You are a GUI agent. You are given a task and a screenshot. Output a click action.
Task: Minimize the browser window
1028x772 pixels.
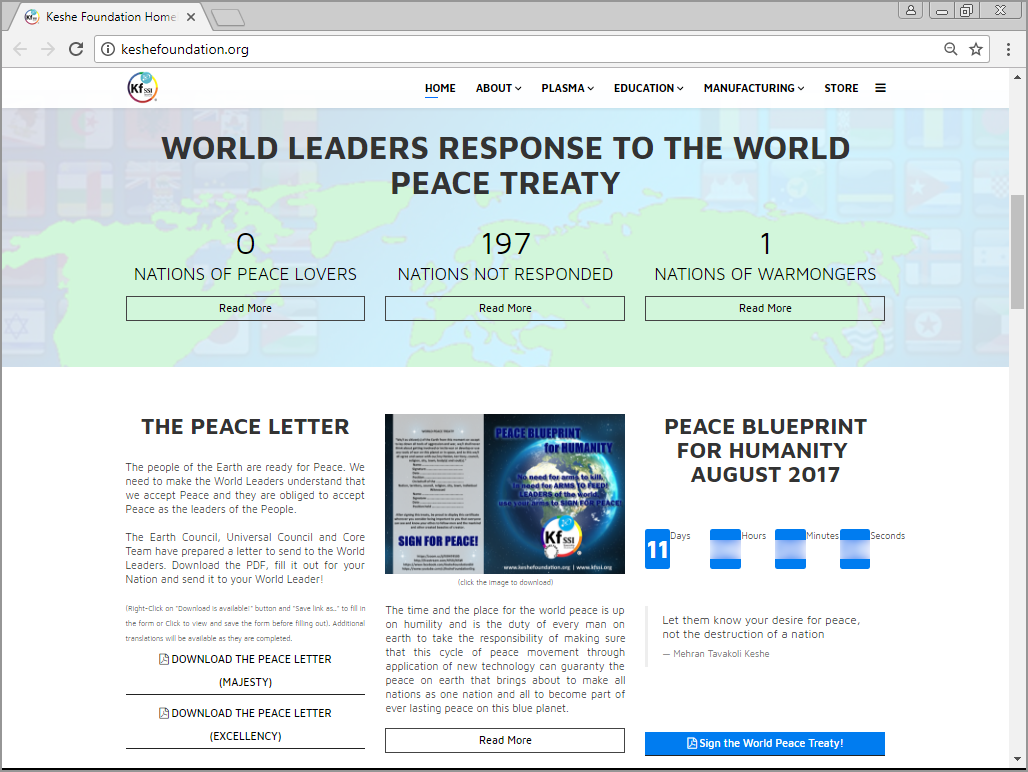(941, 10)
